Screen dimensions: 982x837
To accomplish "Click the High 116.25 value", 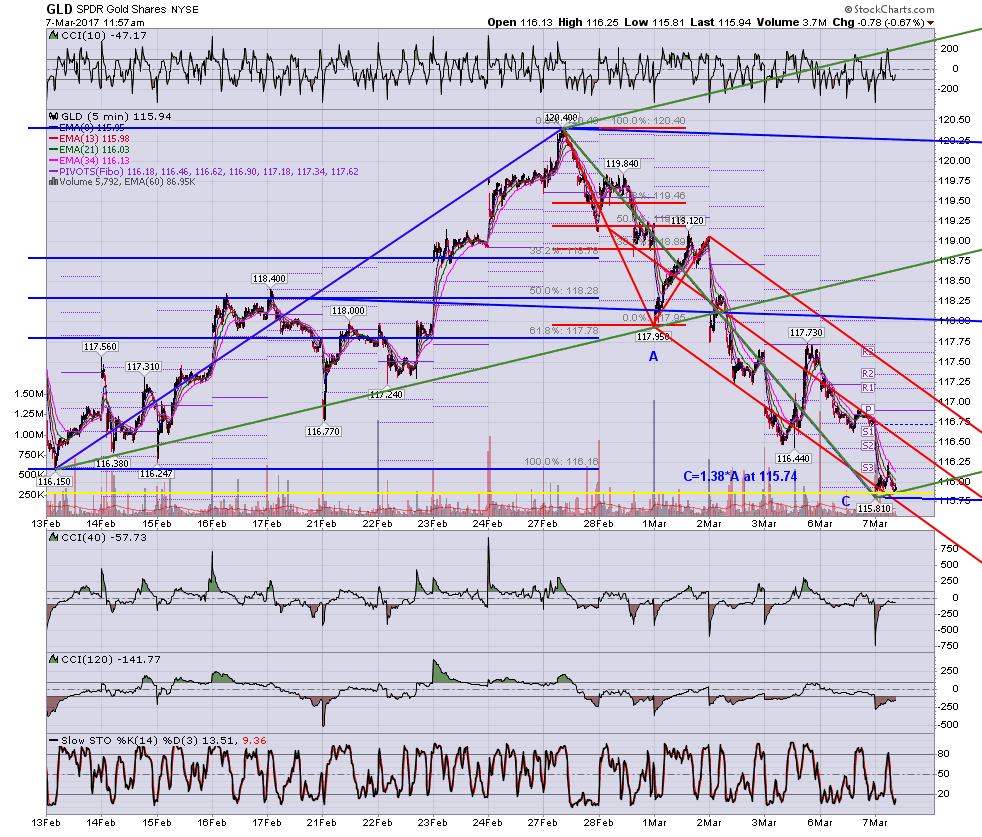I will click(588, 23).
